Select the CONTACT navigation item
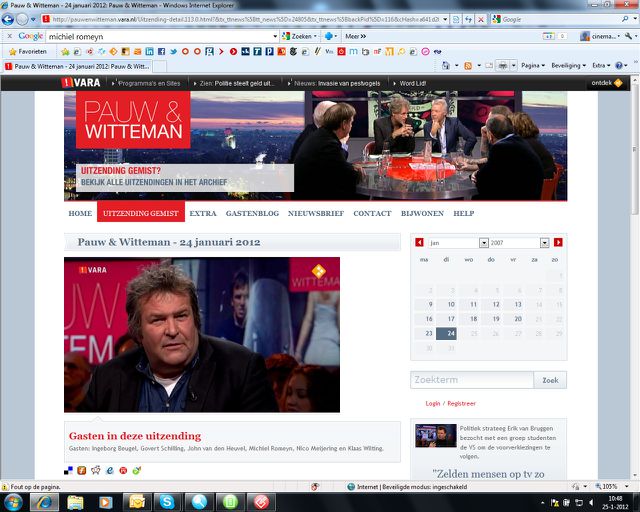The height and width of the screenshot is (512, 640). tap(372, 213)
